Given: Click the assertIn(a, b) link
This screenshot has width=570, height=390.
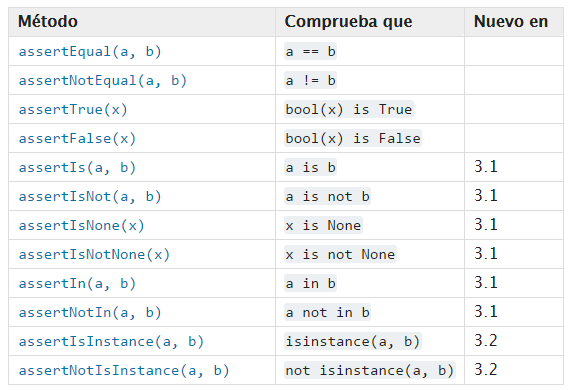Looking at the screenshot, I should coord(77,284).
